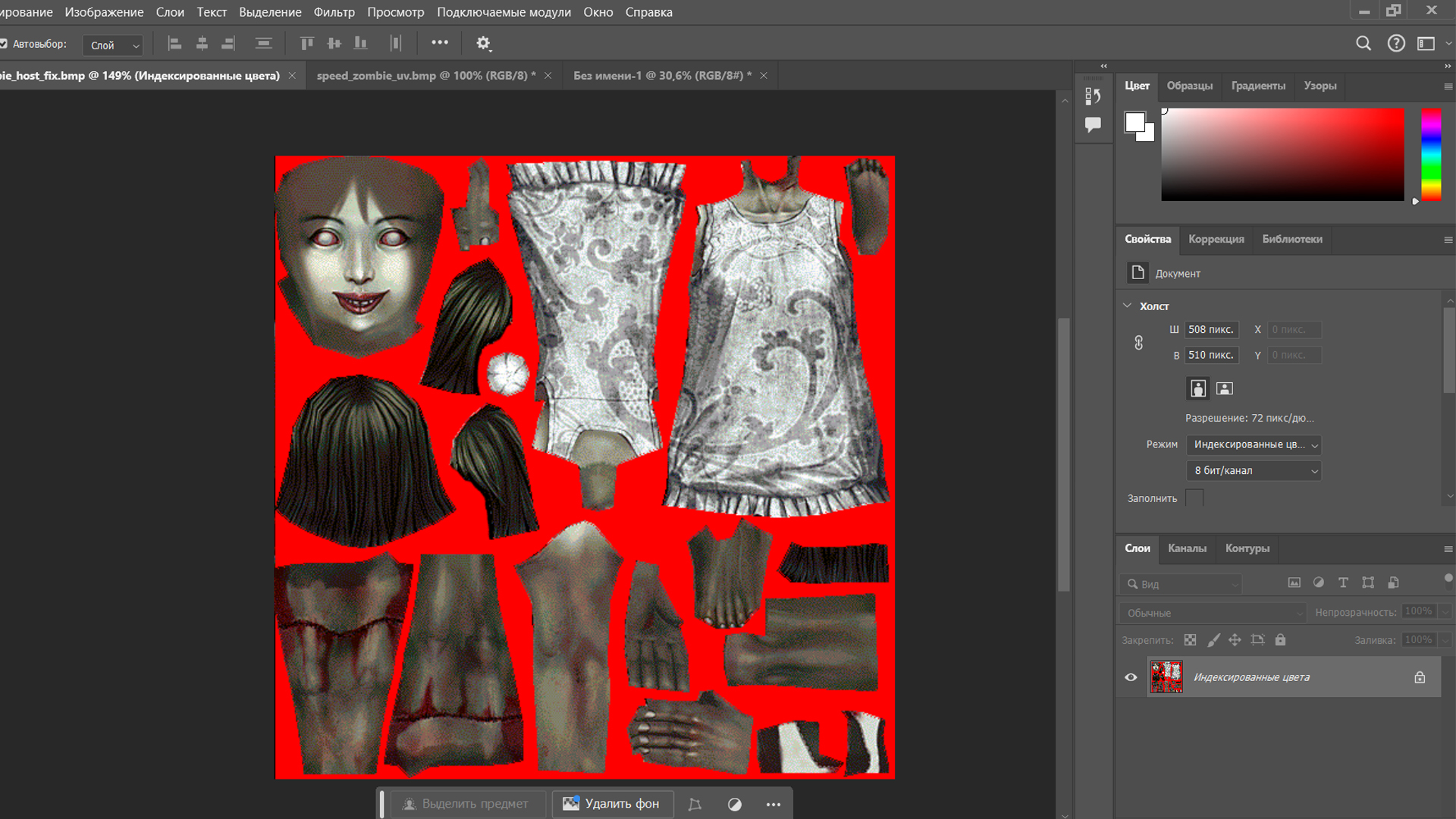Toggle lock transparent pixels checker icon
The image size is (1456, 819).
1190,640
